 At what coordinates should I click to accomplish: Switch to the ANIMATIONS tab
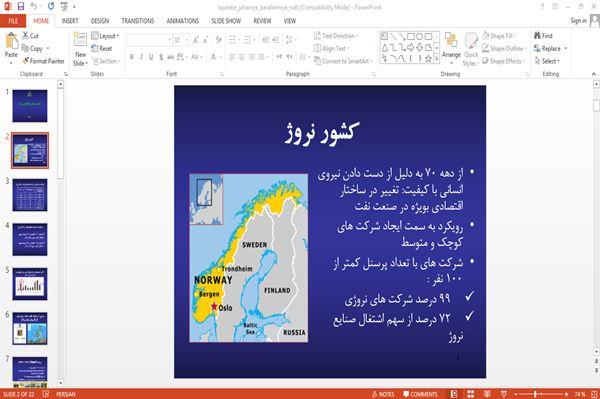pyautogui.click(x=183, y=21)
